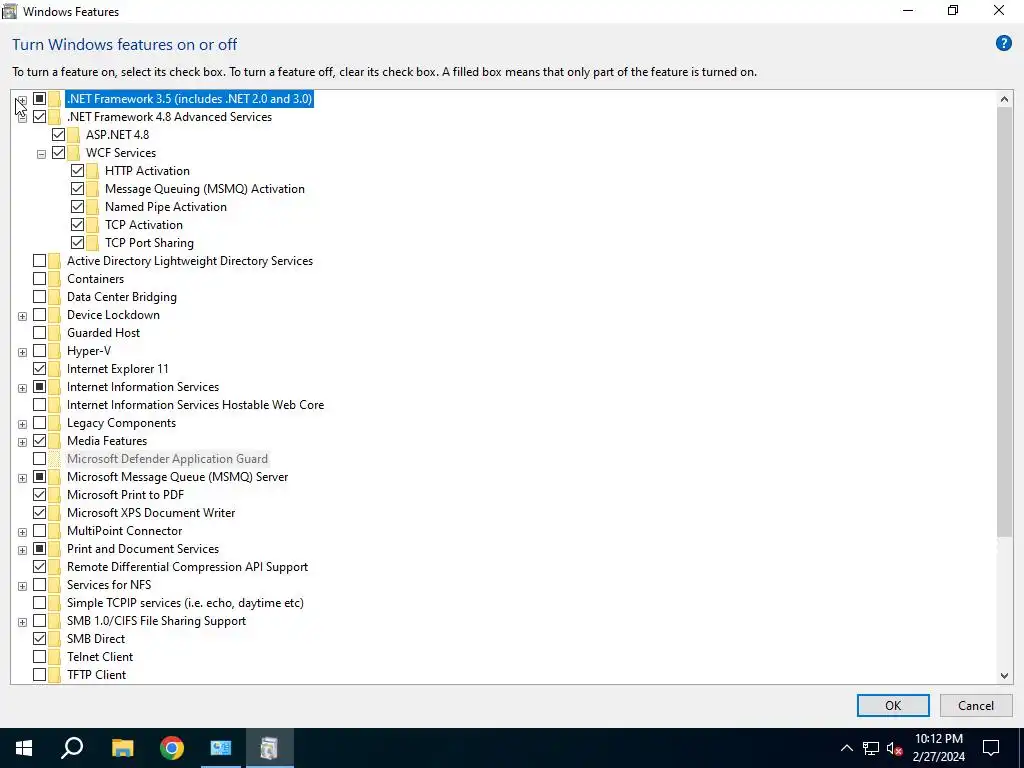Click folder icon beside MultiPoint Connector
Viewport: 1024px width, 768px height.
pos(54,531)
